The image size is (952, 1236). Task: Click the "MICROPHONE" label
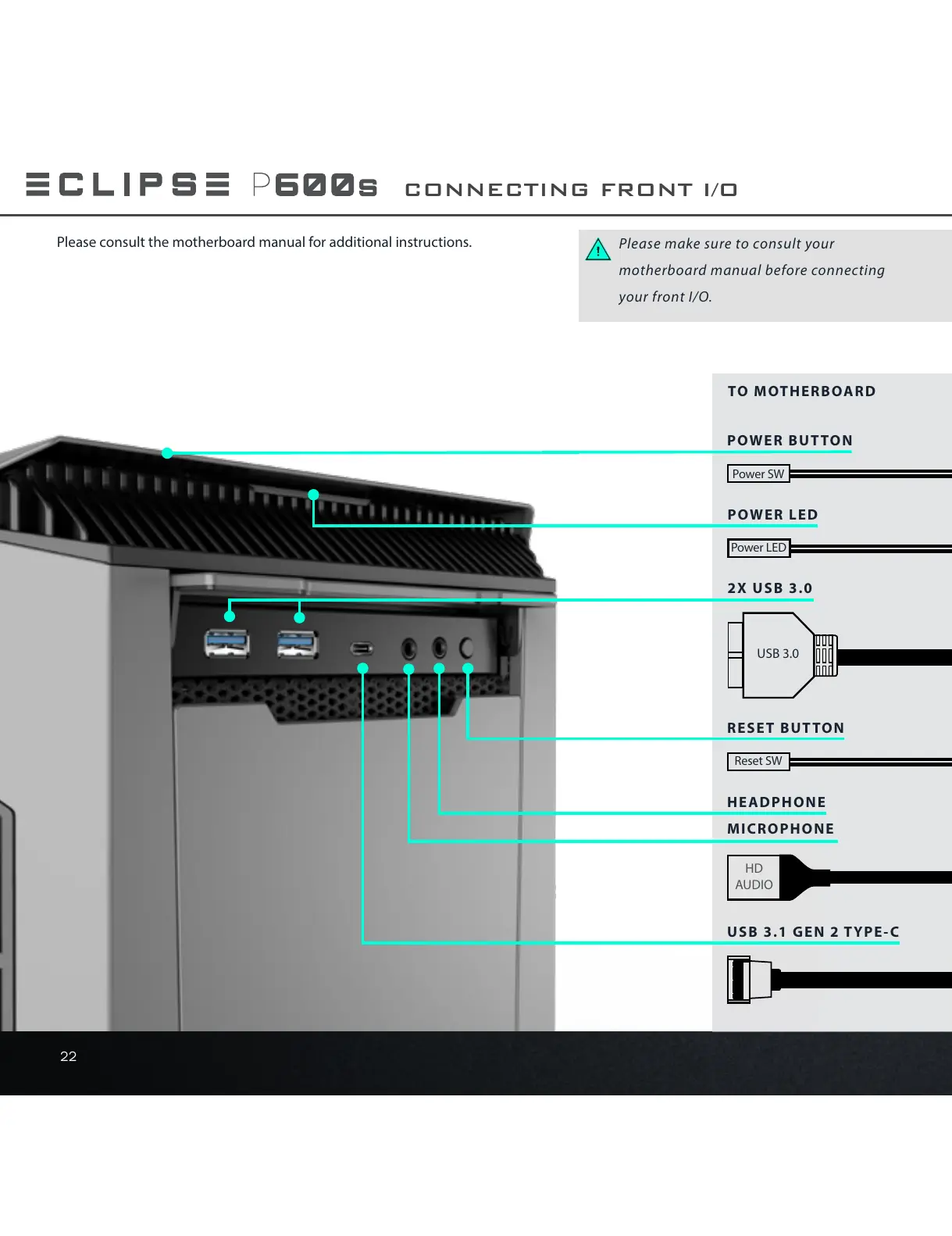(781, 829)
